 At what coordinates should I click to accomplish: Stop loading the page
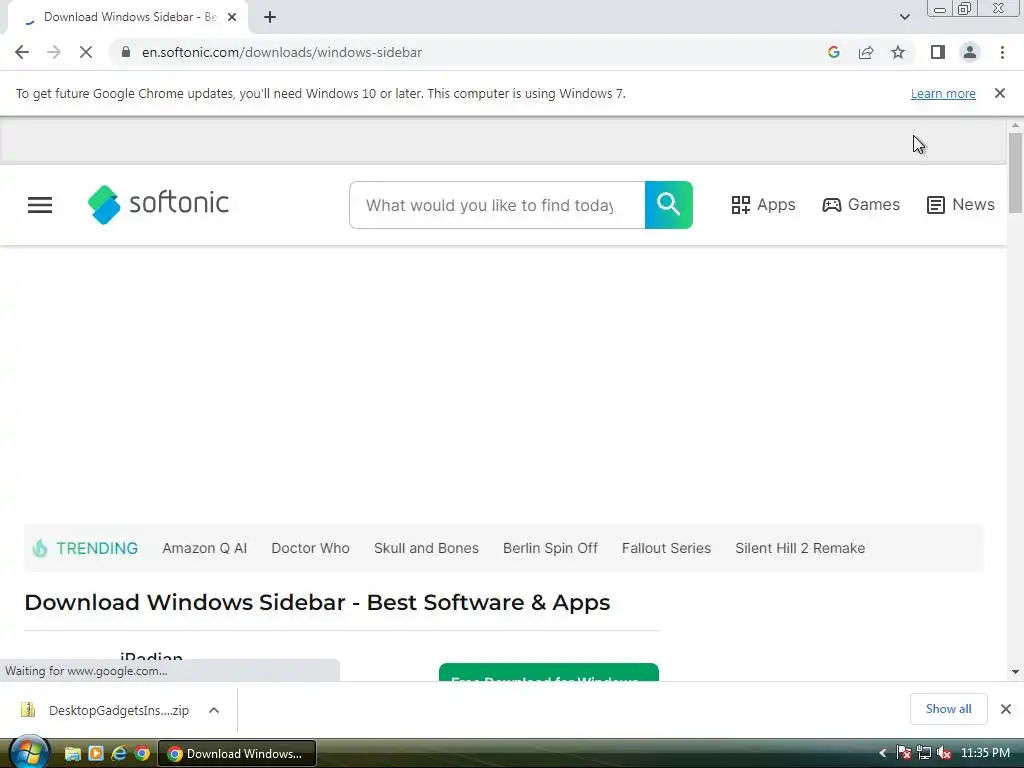(86, 52)
